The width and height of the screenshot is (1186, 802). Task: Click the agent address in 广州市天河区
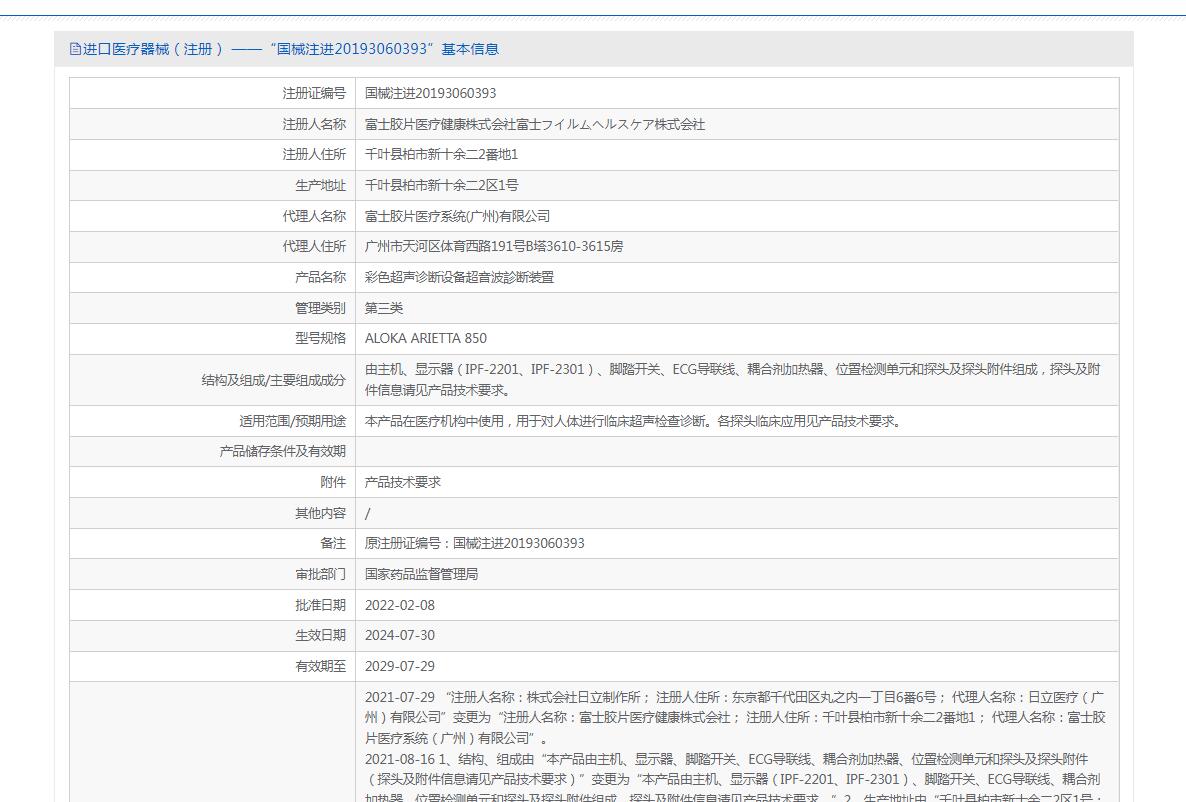pos(493,246)
